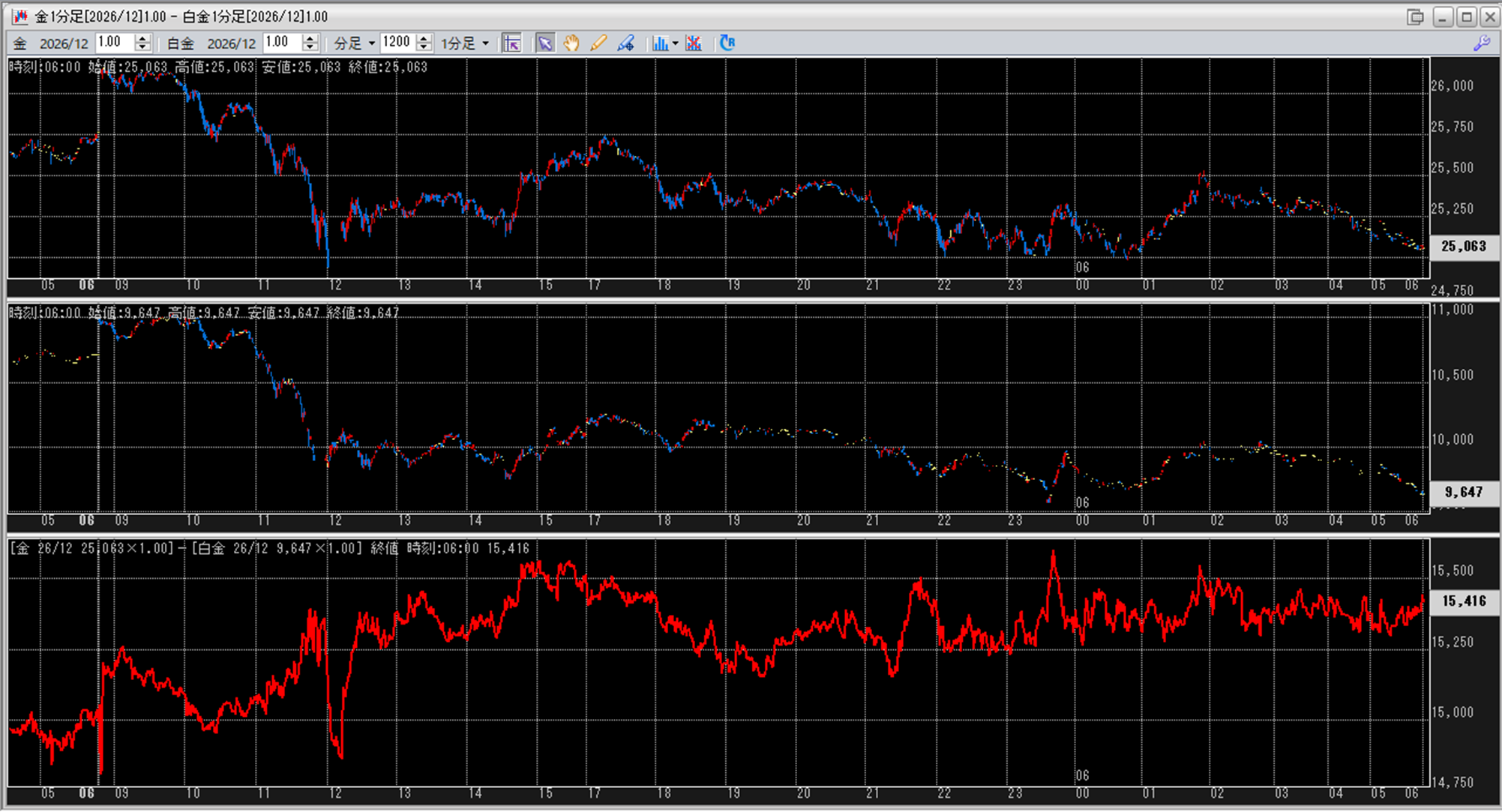Open the chart indicator bars icon

[x=659, y=43]
